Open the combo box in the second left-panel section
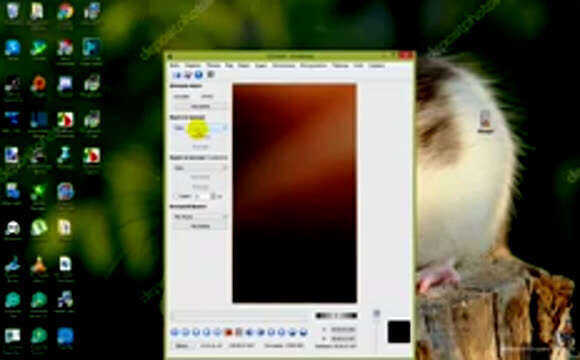Screen dimensions: 580x360 [x=200, y=128]
